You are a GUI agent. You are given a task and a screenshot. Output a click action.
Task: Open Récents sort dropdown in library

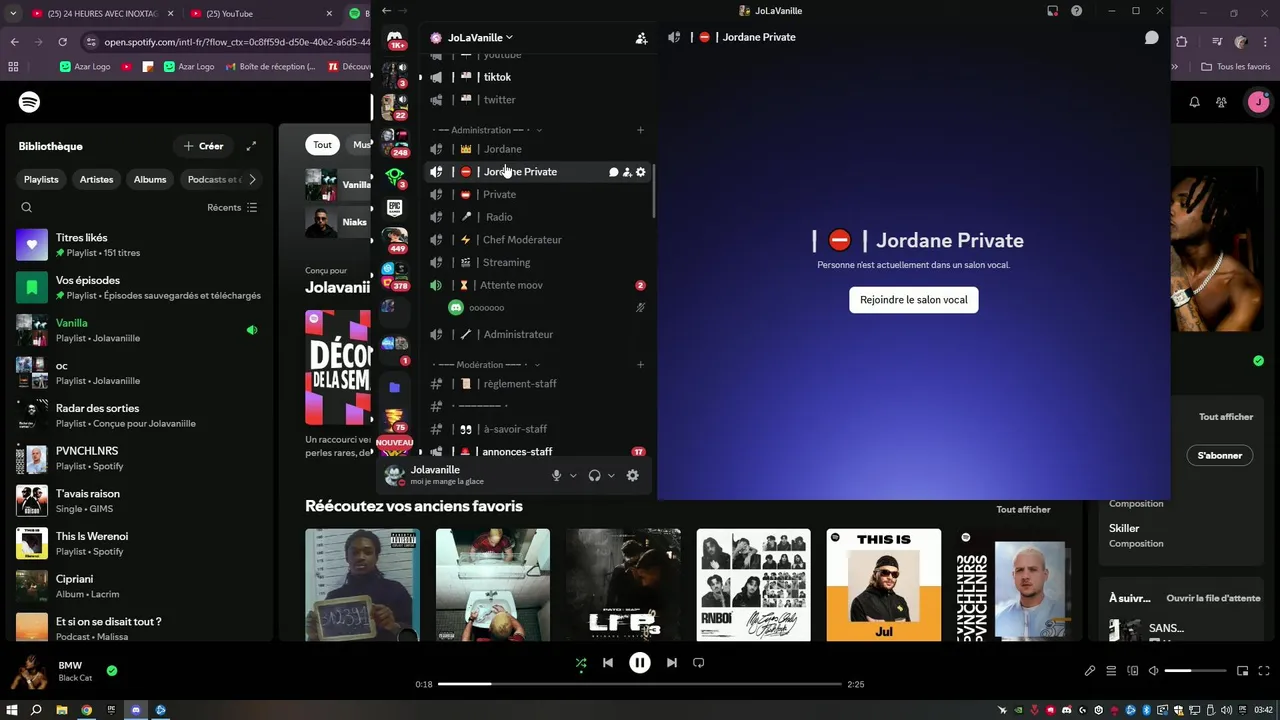[232, 208]
